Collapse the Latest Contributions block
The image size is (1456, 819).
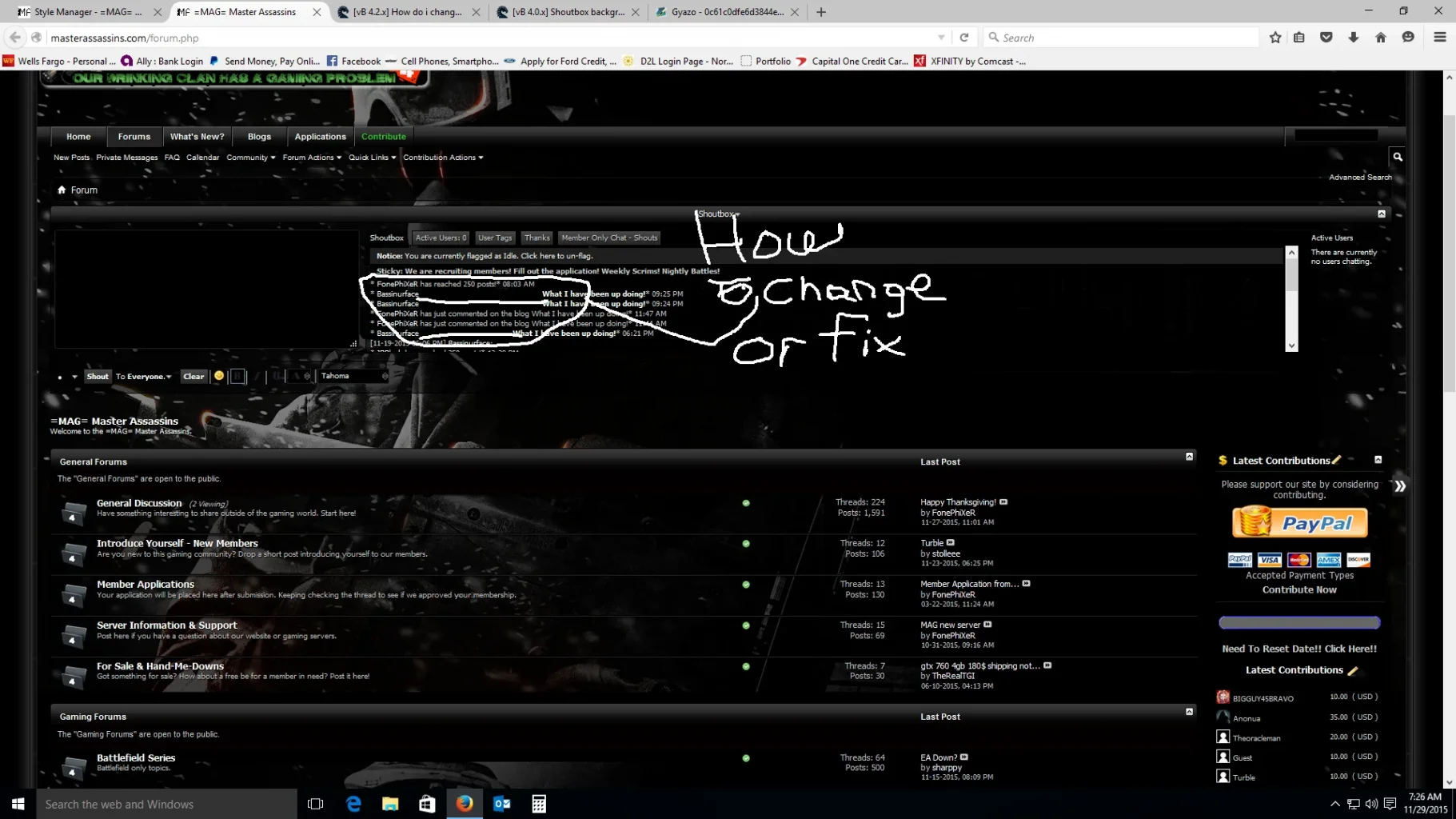(1378, 460)
